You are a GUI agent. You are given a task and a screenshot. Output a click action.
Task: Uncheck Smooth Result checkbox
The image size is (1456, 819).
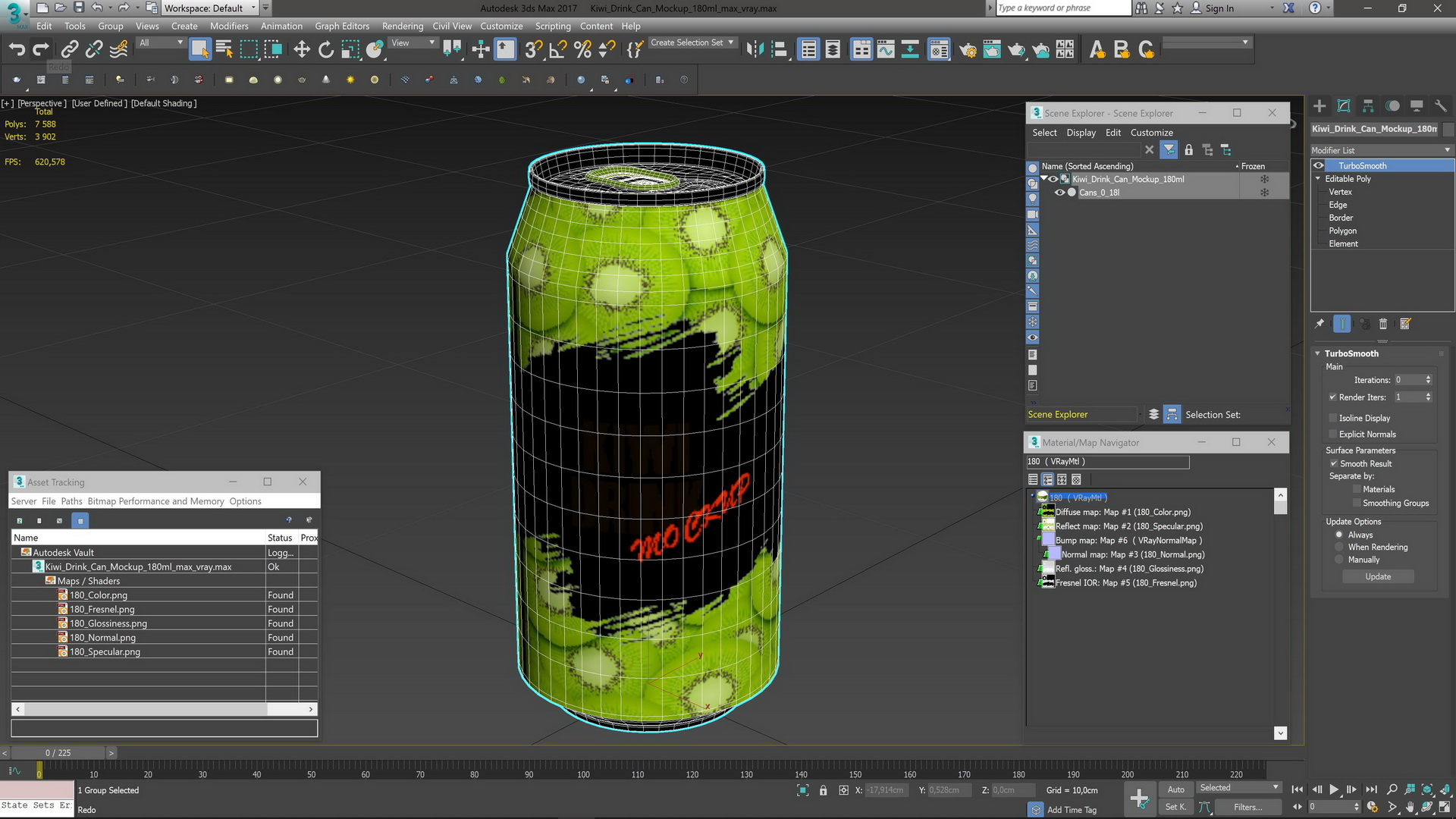[x=1333, y=463]
